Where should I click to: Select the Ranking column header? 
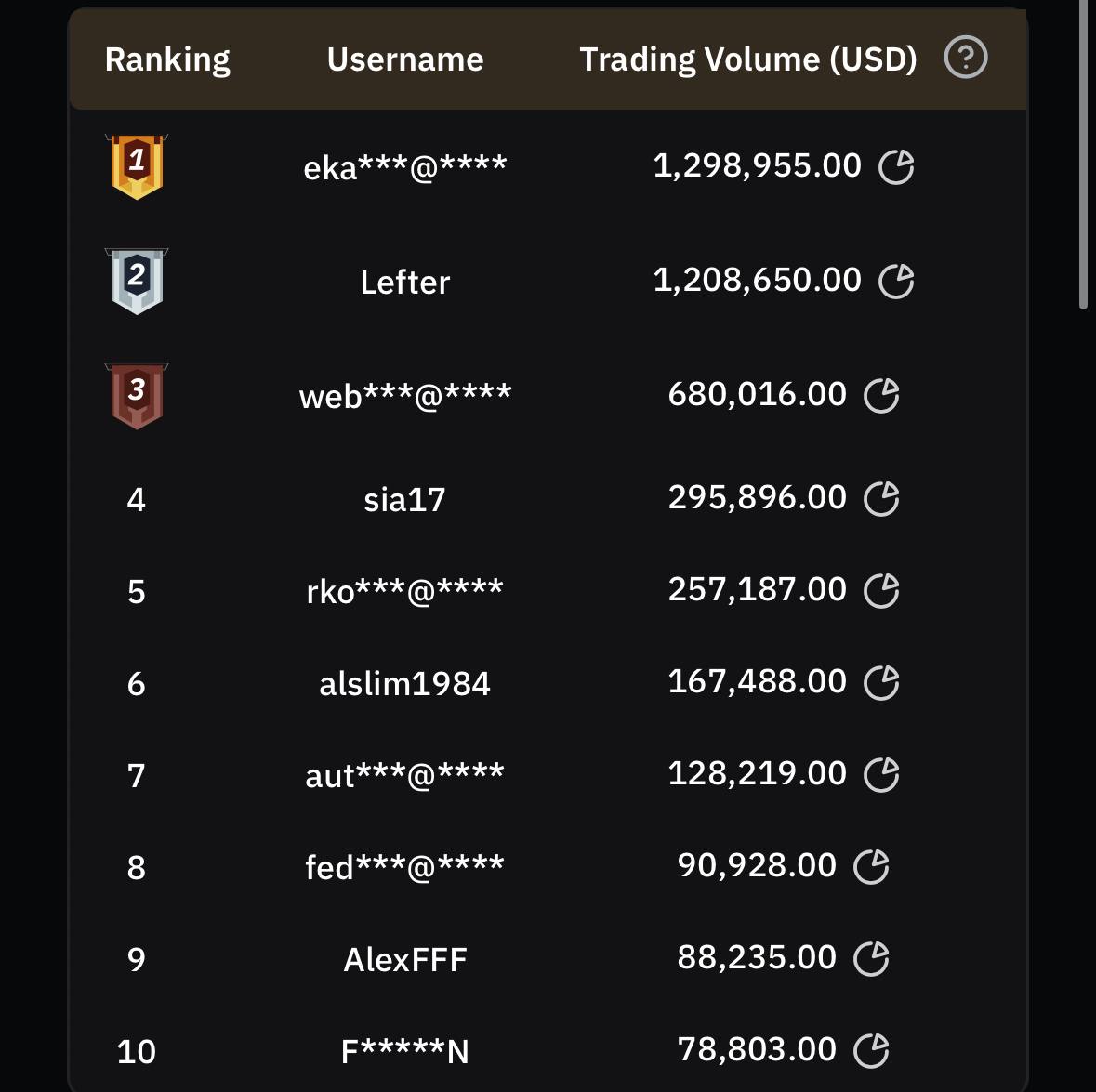(167, 60)
